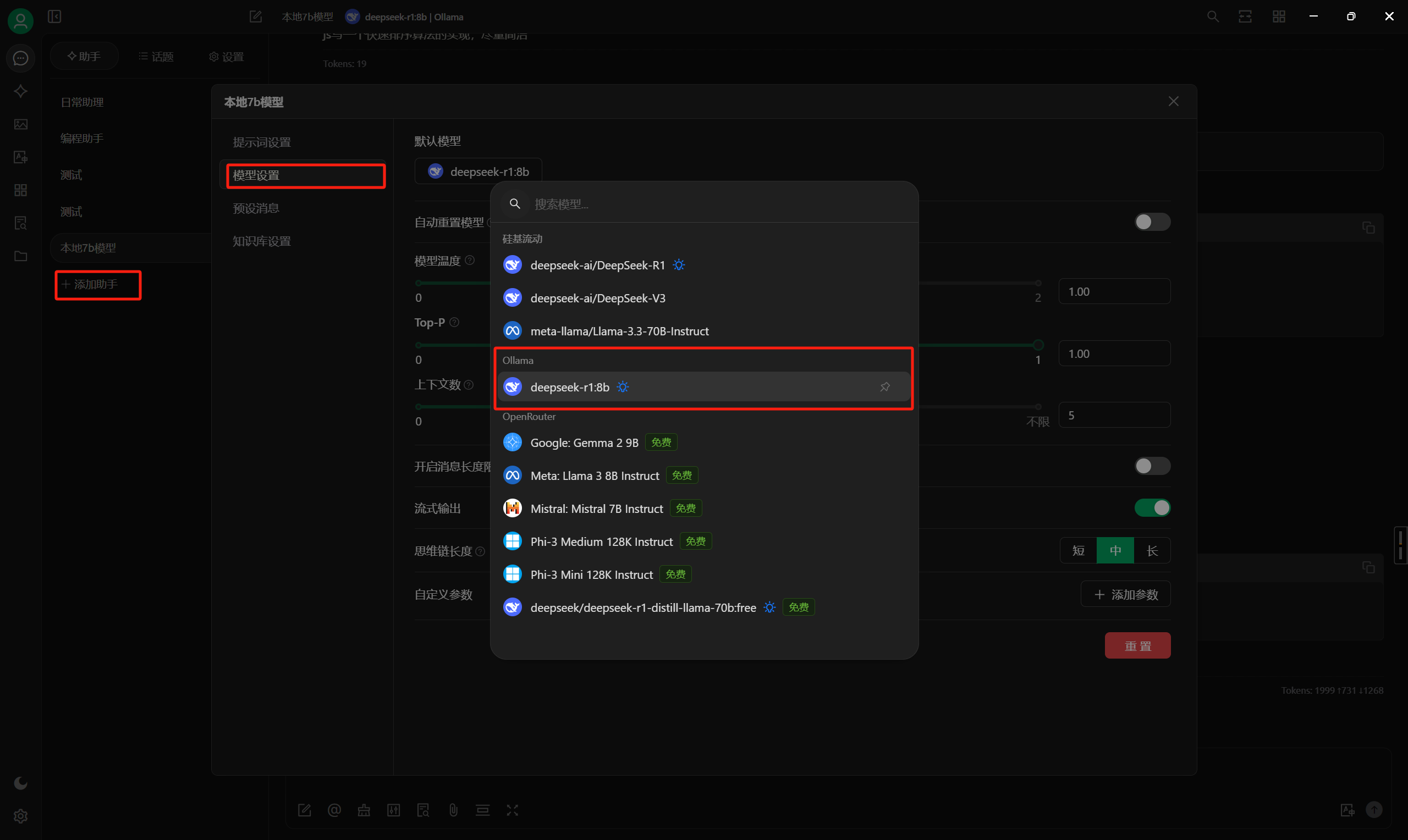Open the files folder sidebar icon

click(21, 256)
